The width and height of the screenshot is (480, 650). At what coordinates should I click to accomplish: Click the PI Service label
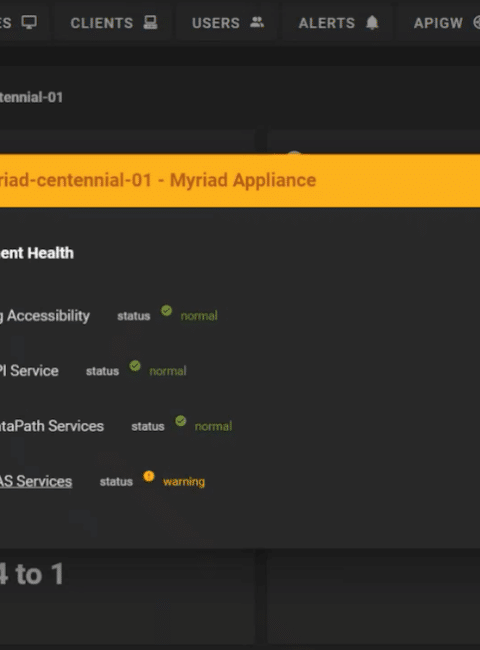tap(29, 371)
